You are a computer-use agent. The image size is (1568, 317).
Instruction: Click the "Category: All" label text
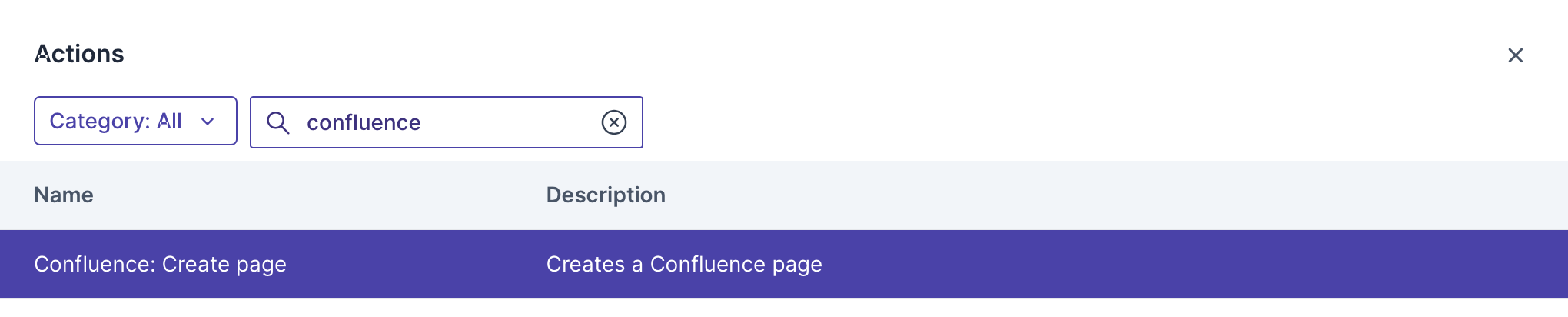(x=115, y=121)
